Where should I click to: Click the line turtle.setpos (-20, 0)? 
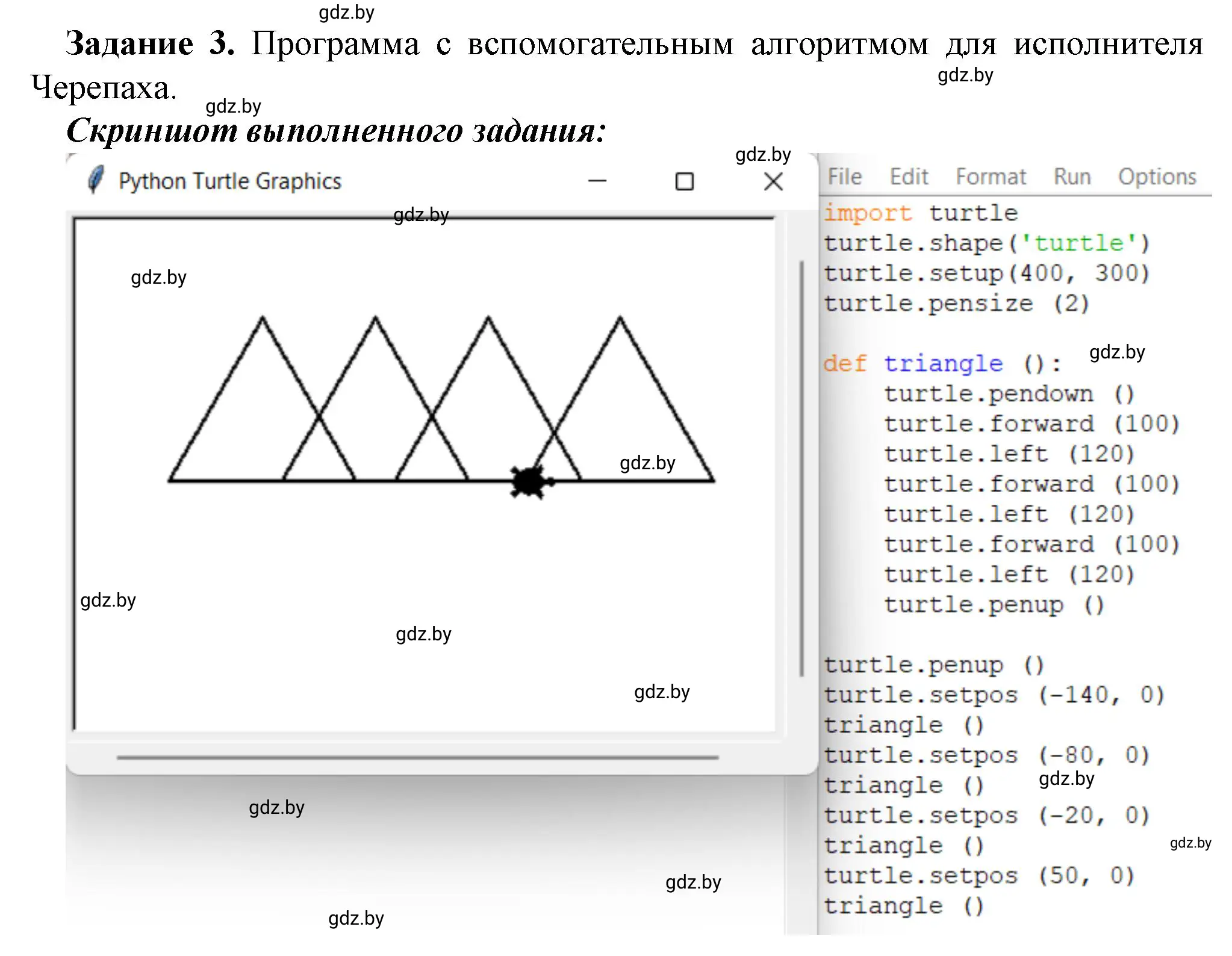coord(987,816)
